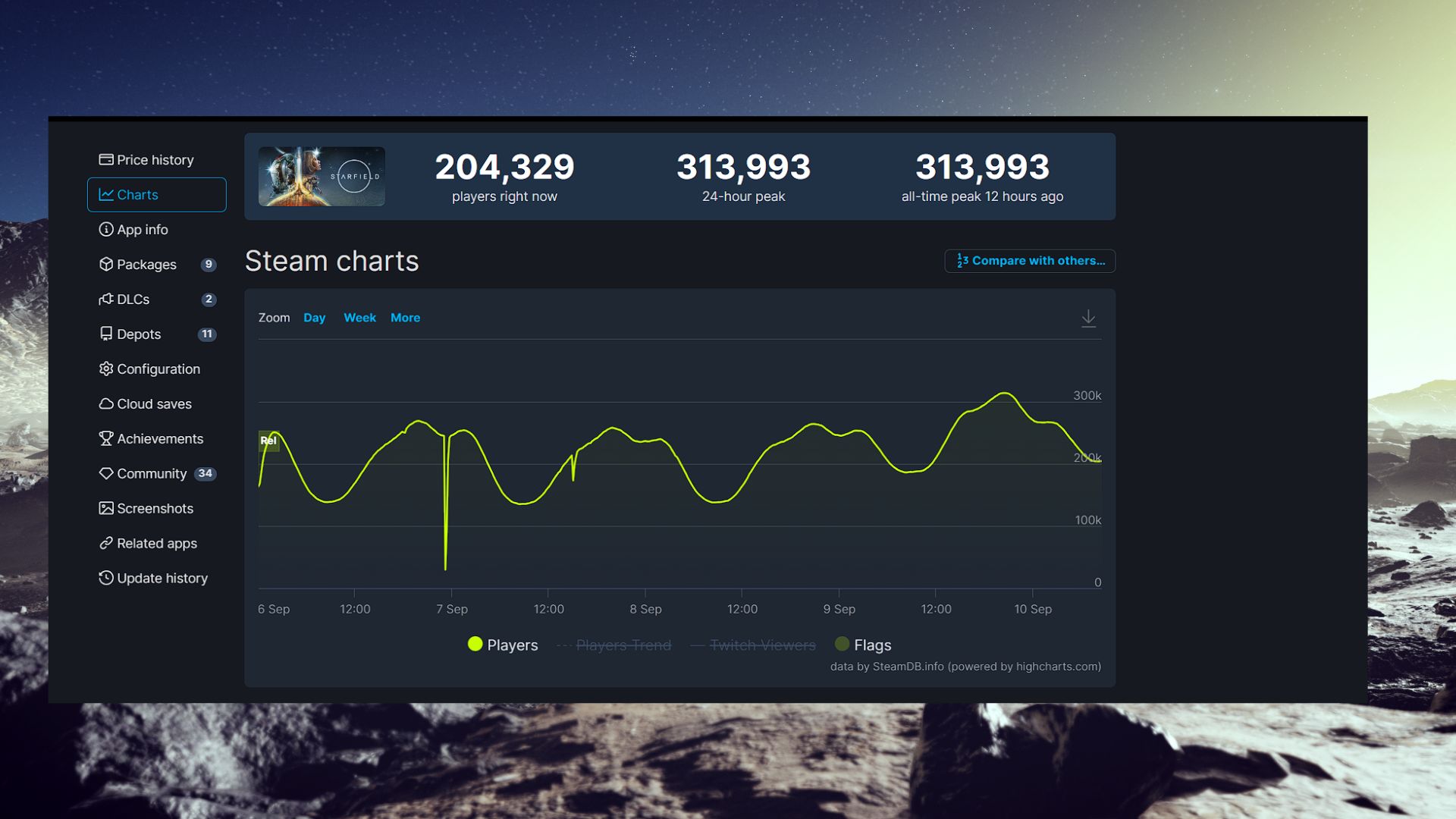This screenshot has height=819, width=1456.
Task: Open the More zoom options
Action: (405, 318)
